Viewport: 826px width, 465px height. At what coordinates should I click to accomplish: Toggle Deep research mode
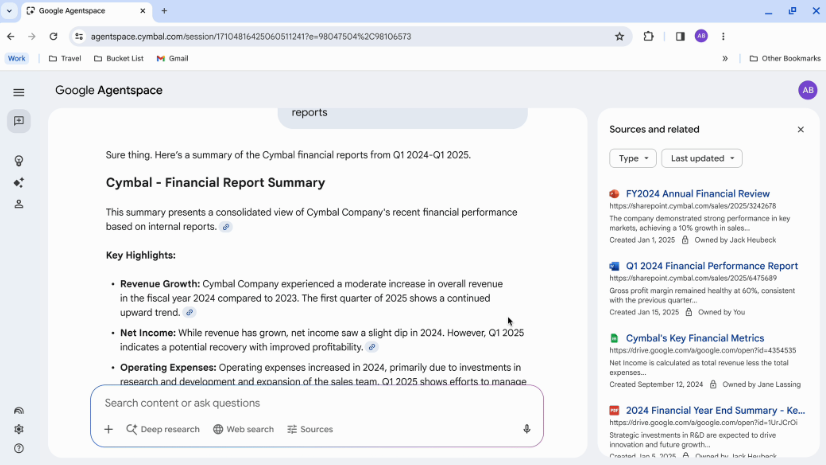163,429
